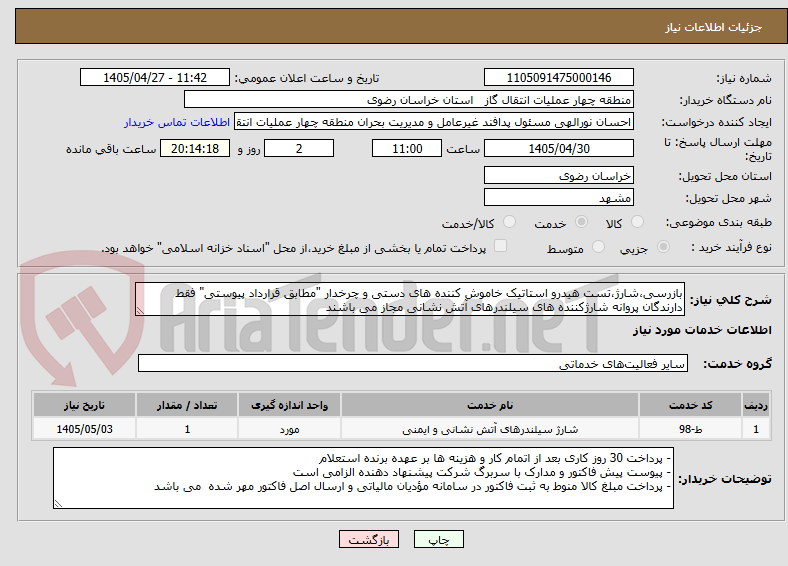Image resolution: width=788 pixels, height=566 pixels.
Task: Click the چاپ (print) button
Action: [438, 539]
